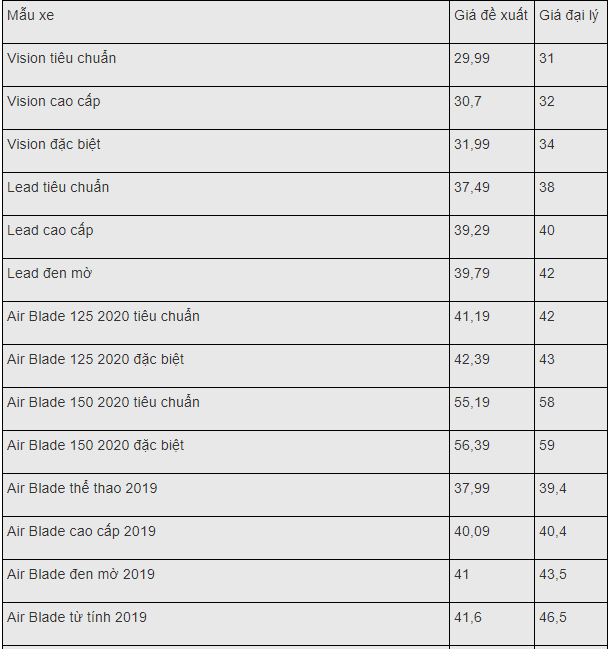Click 'Air Blade 150 2020 tiêu chuẩn' cell
Image resolution: width=611 pixels, height=649 pixels.
[226, 409]
